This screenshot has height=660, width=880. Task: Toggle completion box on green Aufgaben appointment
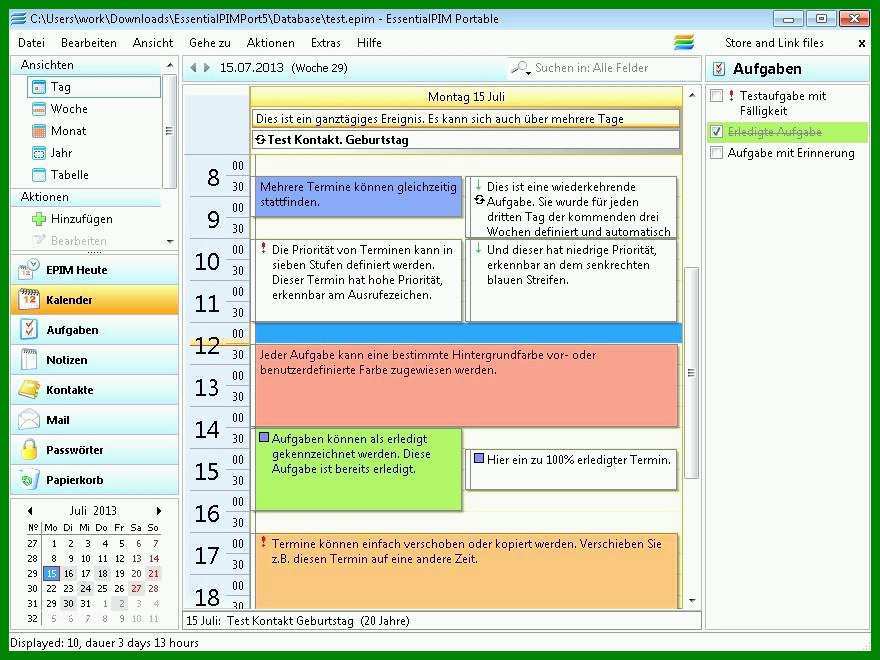[264, 437]
